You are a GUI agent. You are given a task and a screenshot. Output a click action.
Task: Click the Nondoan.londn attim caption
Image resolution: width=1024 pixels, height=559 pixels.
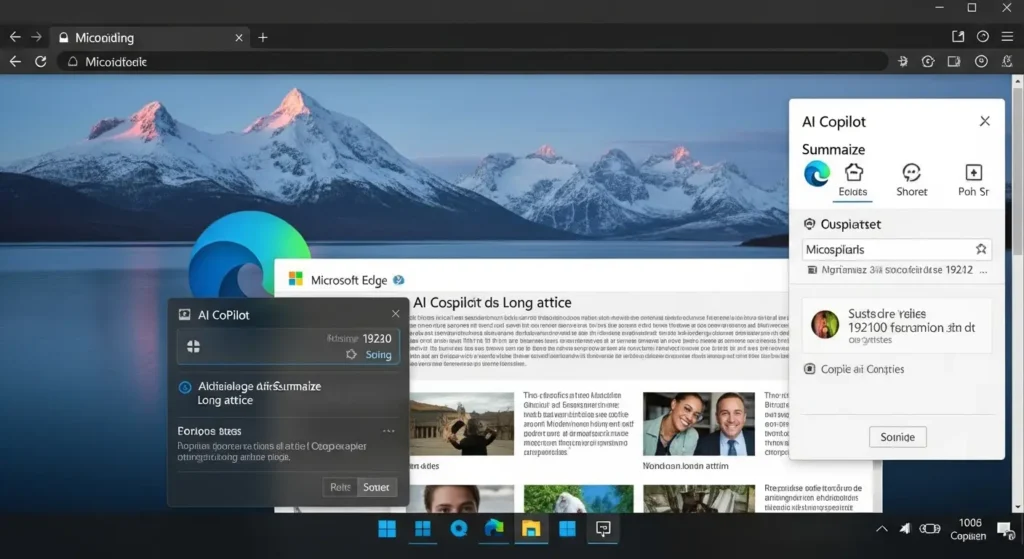pos(685,466)
